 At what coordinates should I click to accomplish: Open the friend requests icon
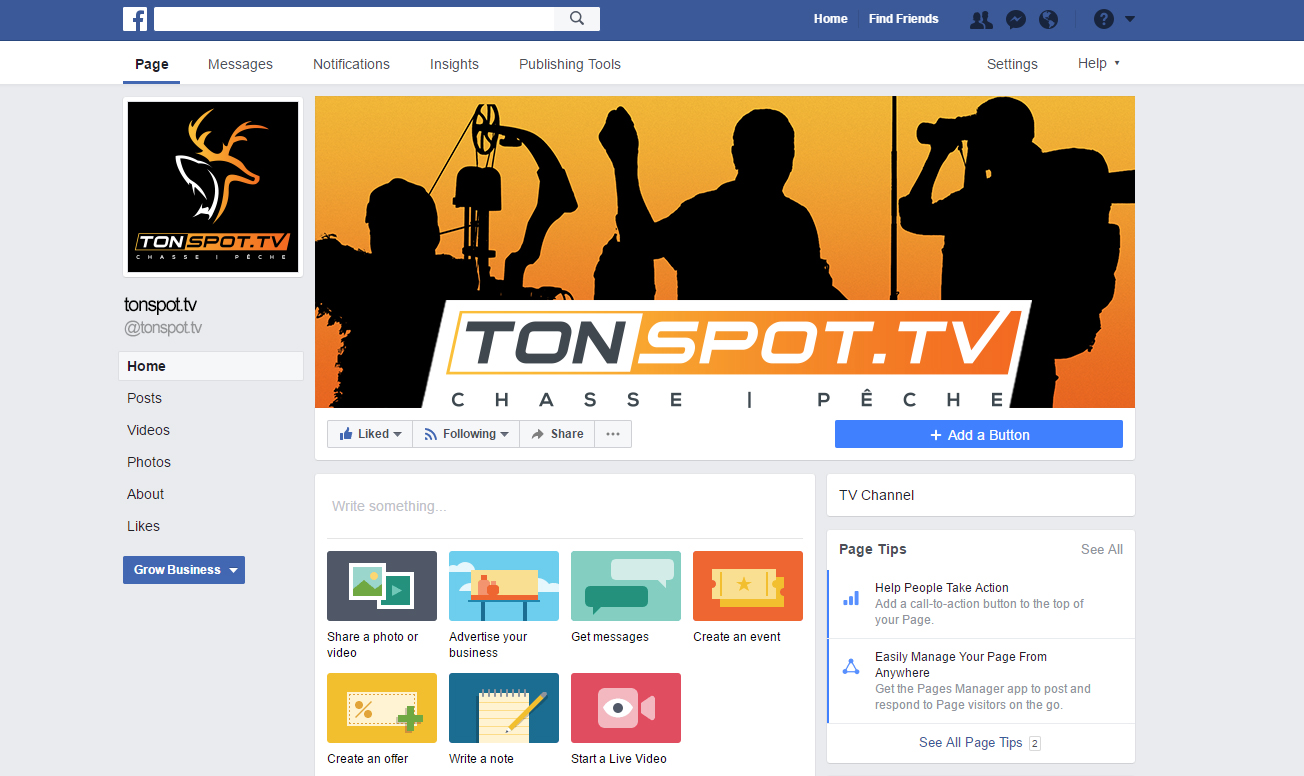click(981, 19)
